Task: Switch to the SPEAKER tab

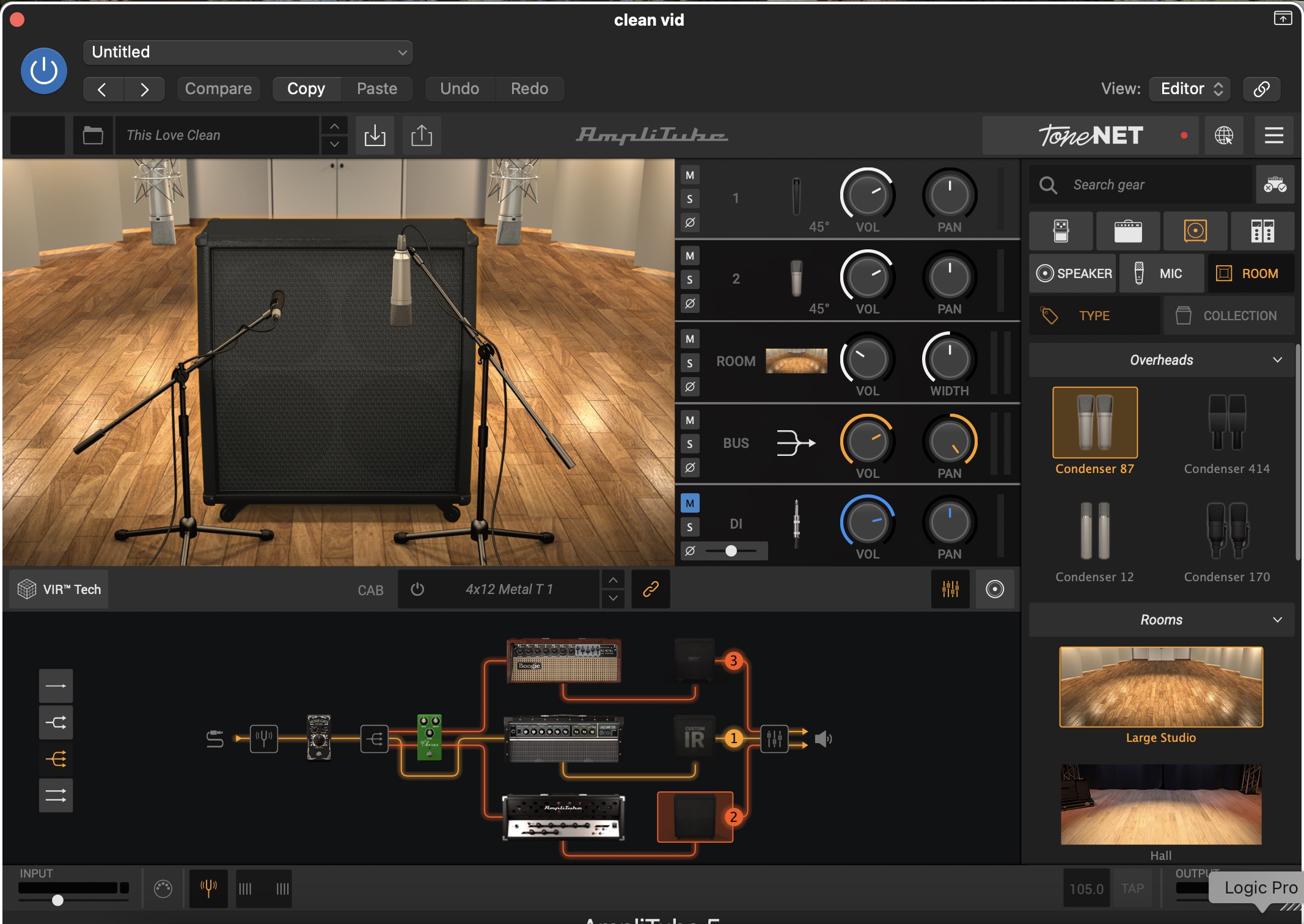Action: (x=1073, y=273)
